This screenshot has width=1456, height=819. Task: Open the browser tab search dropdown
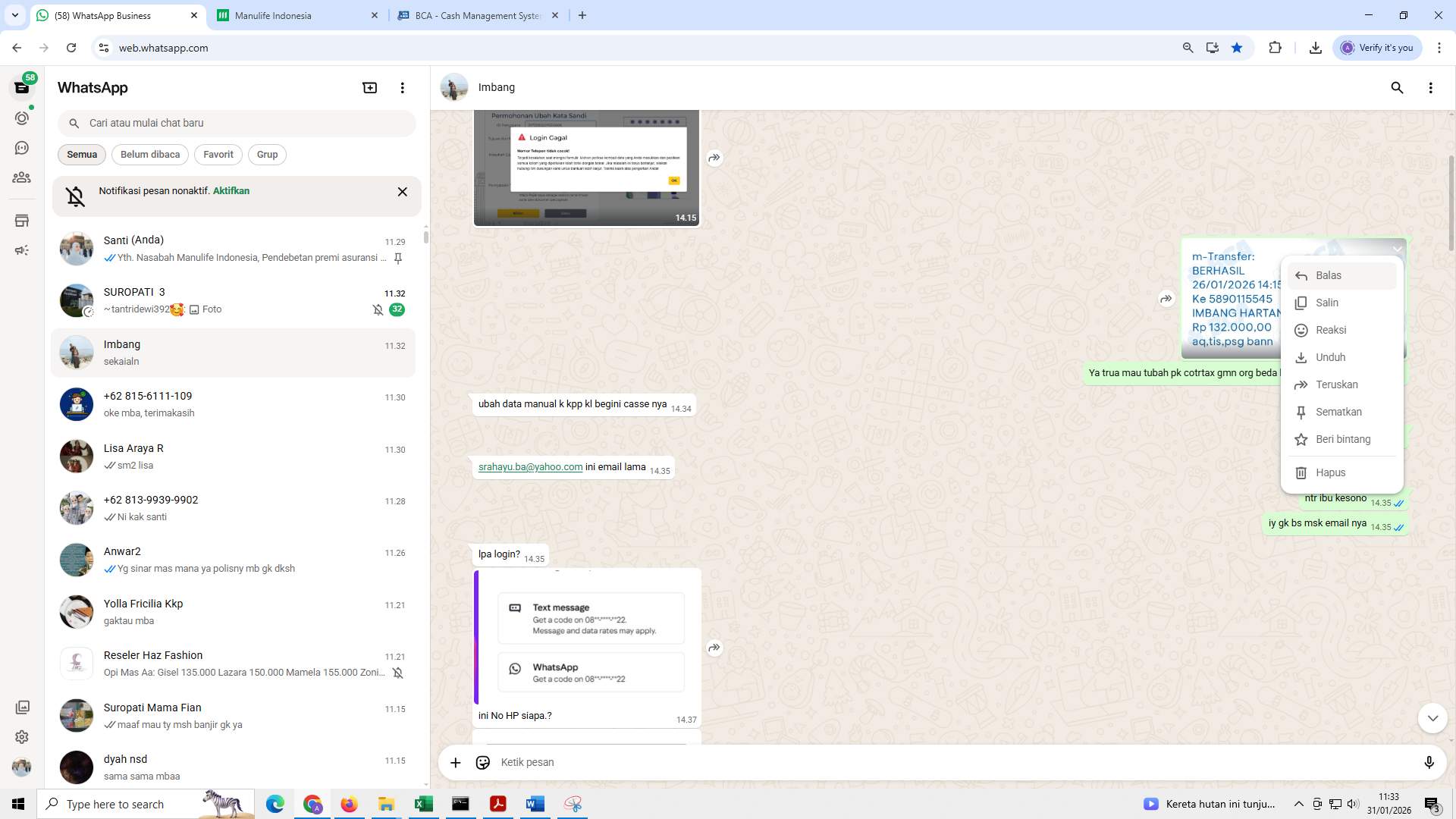[x=14, y=15]
